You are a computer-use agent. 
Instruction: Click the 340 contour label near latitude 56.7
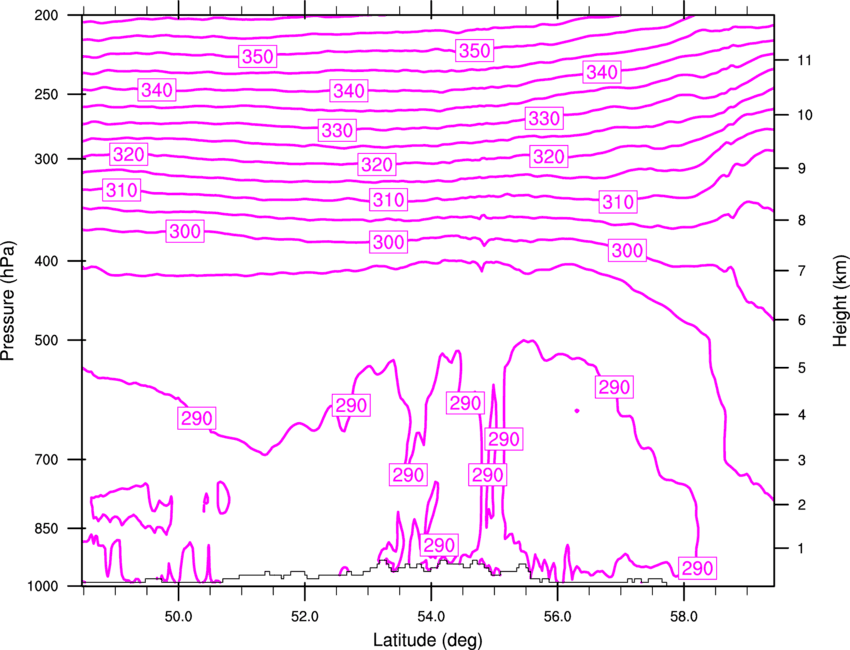[x=602, y=72]
